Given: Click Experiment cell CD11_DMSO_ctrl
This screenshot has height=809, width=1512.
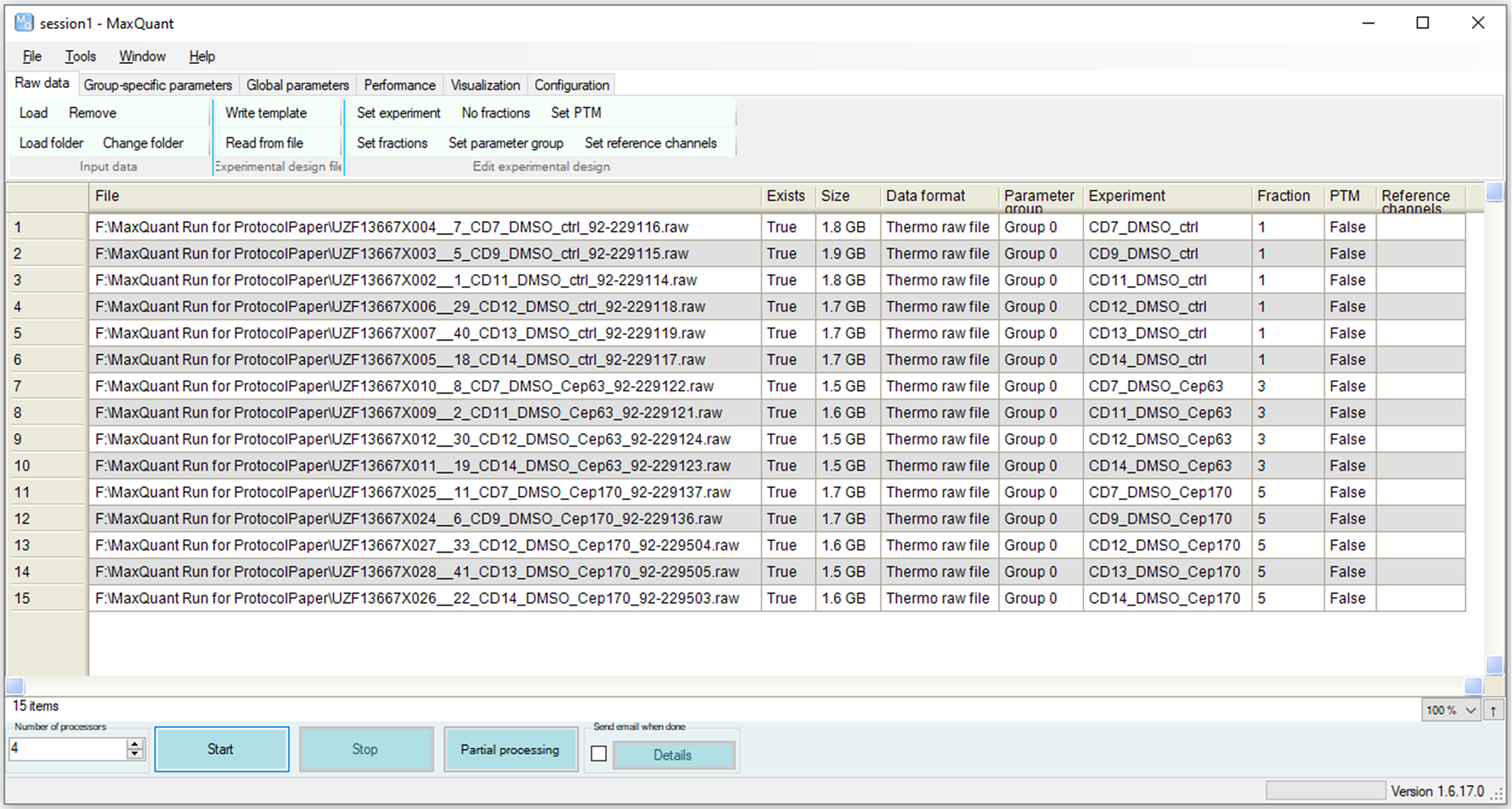Looking at the screenshot, I should pyautogui.click(x=1167, y=280).
